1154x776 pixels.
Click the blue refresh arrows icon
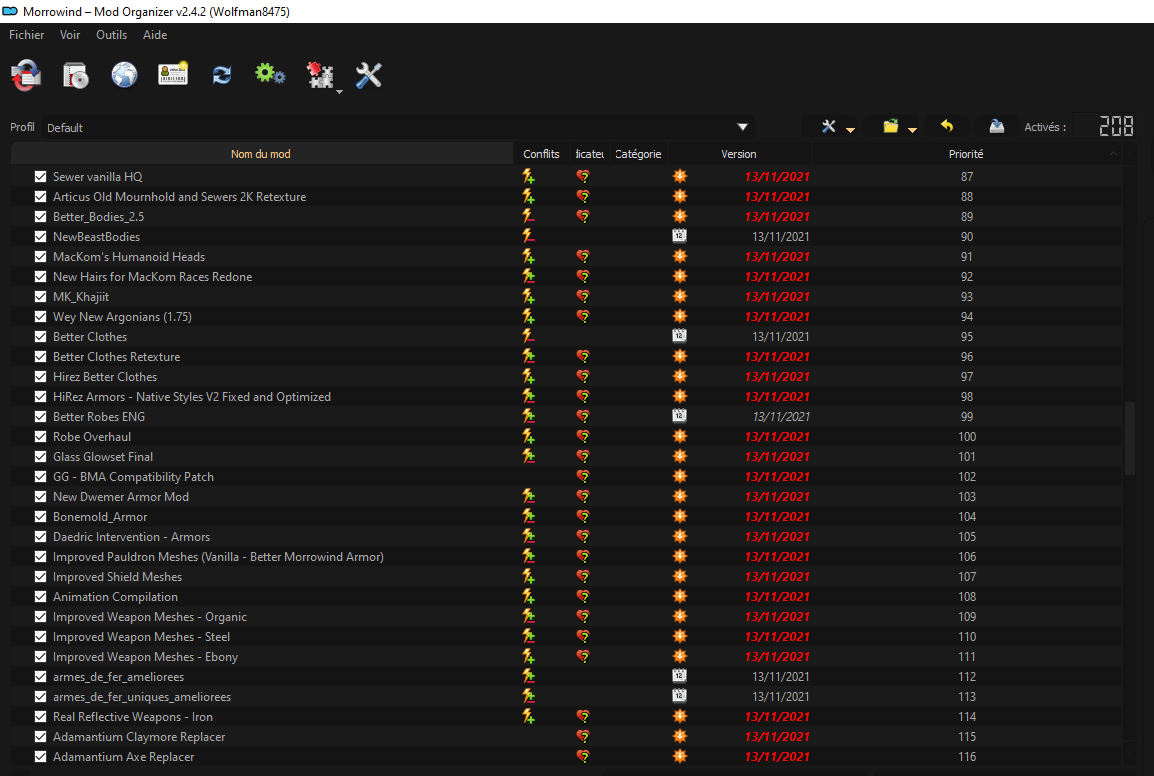click(x=222, y=75)
